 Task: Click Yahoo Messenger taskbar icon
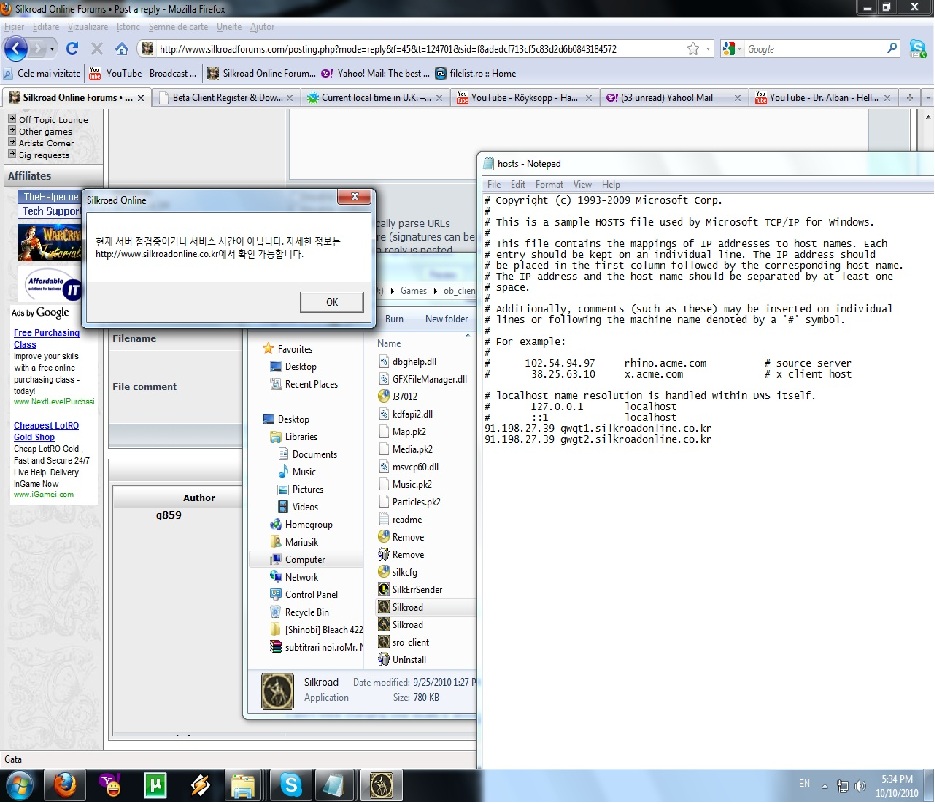click(x=110, y=784)
